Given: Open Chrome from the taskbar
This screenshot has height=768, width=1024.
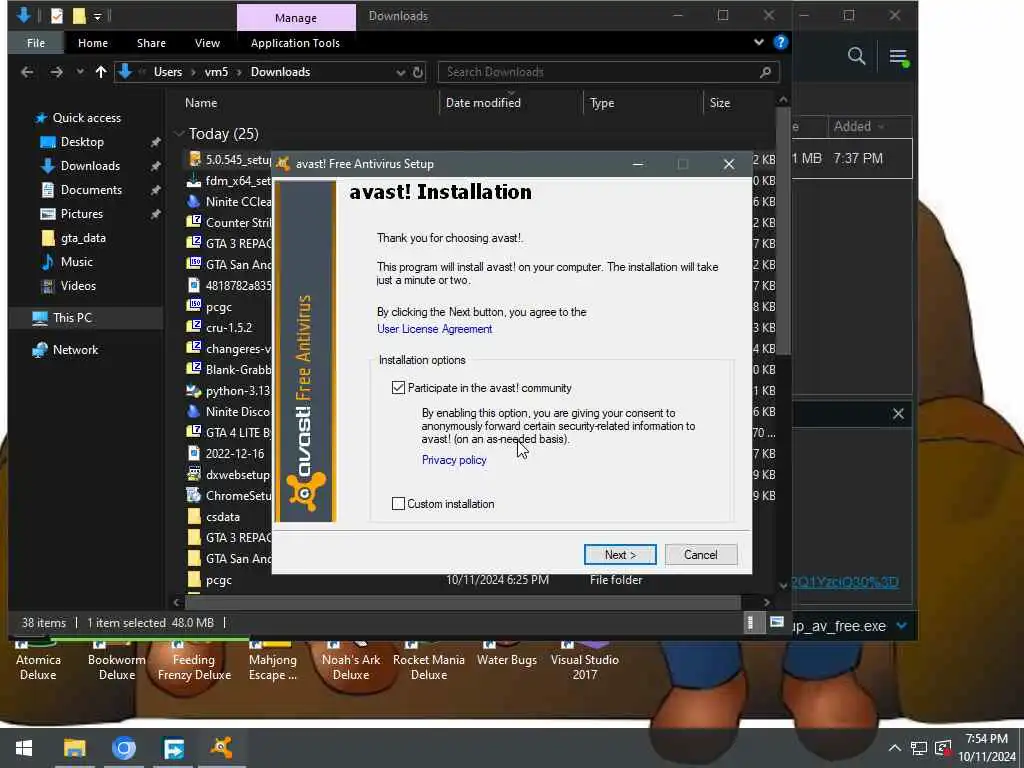Looking at the screenshot, I should pyautogui.click(x=123, y=748).
